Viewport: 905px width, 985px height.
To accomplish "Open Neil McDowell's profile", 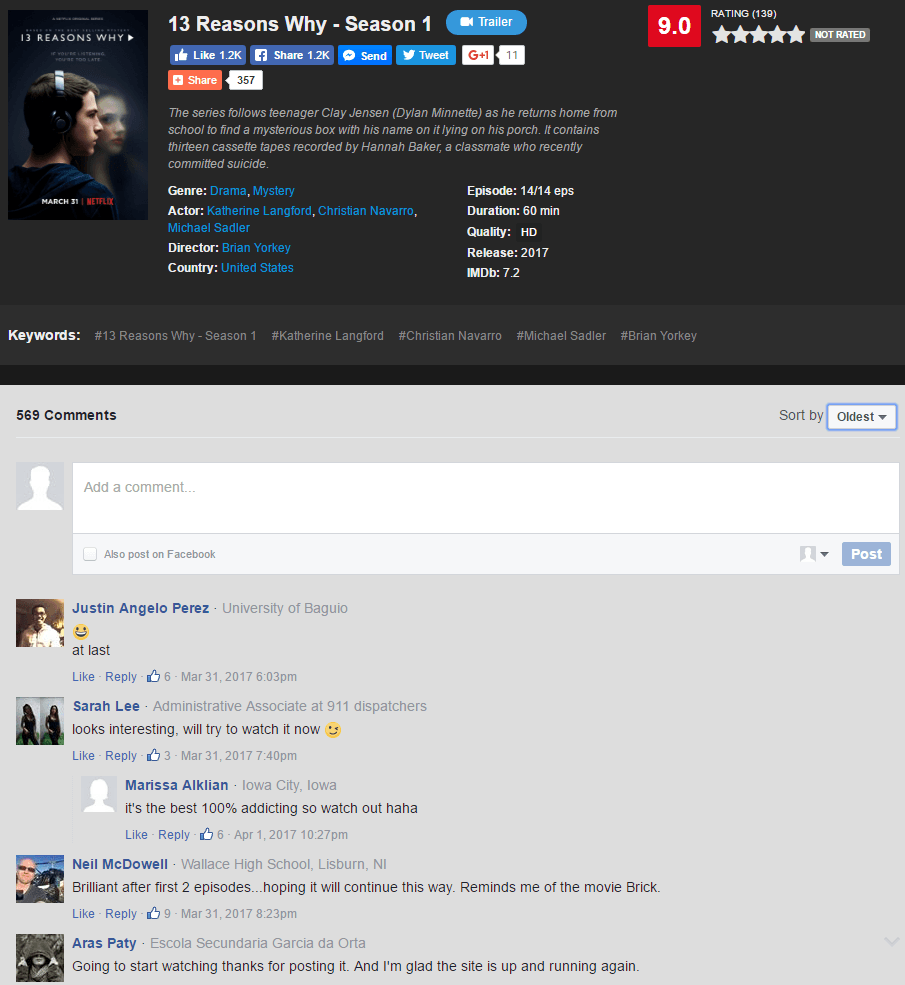I will tap(120, 864).
